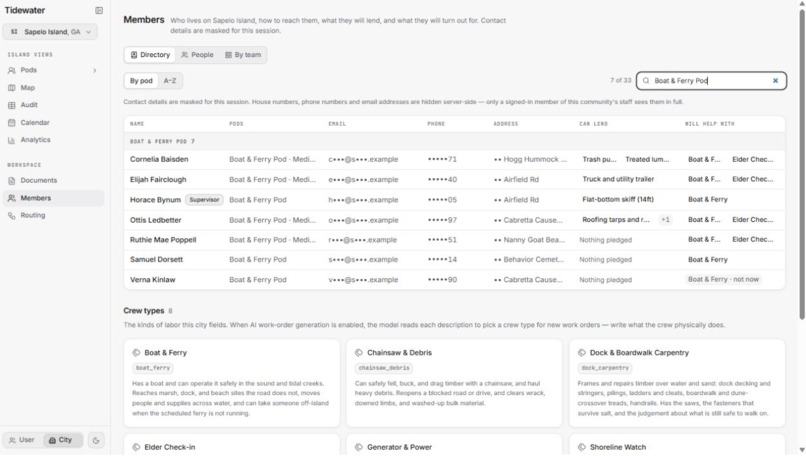Click the member search field
This screenshot has width=806, height=456.
[x=711, y=81]
